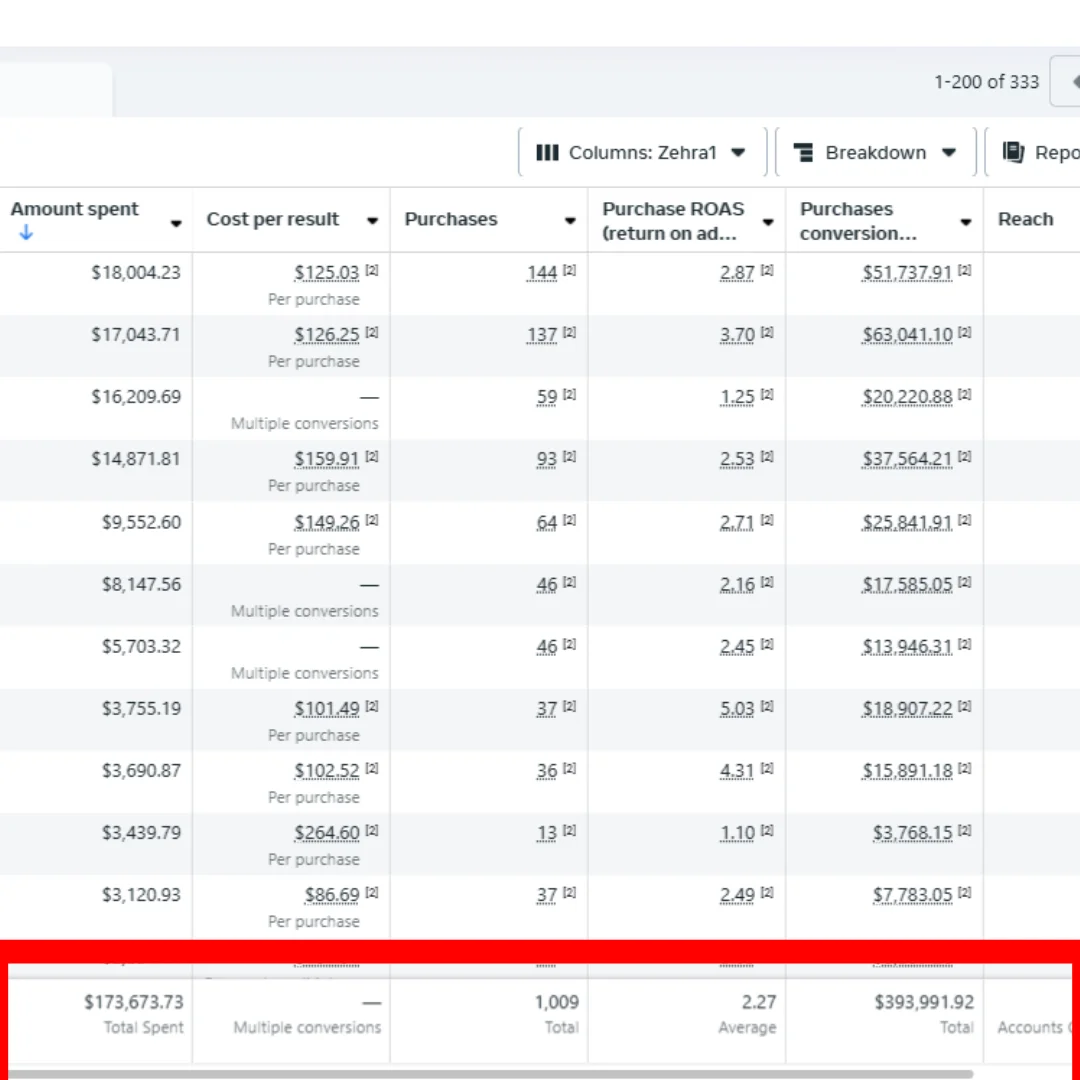Viewport: 1080px width, 1080px height.
Task: Click the blue sort arrow under Amount spent
Action: (26, 233)
